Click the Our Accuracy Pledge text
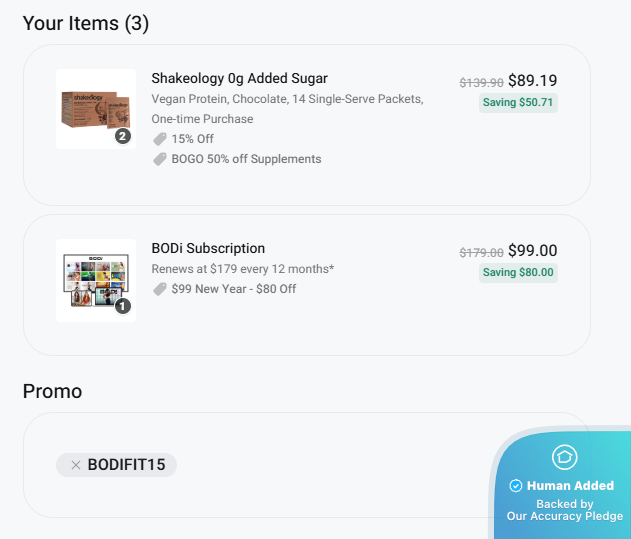Viewport: 631px width, 539px height. 565,516
